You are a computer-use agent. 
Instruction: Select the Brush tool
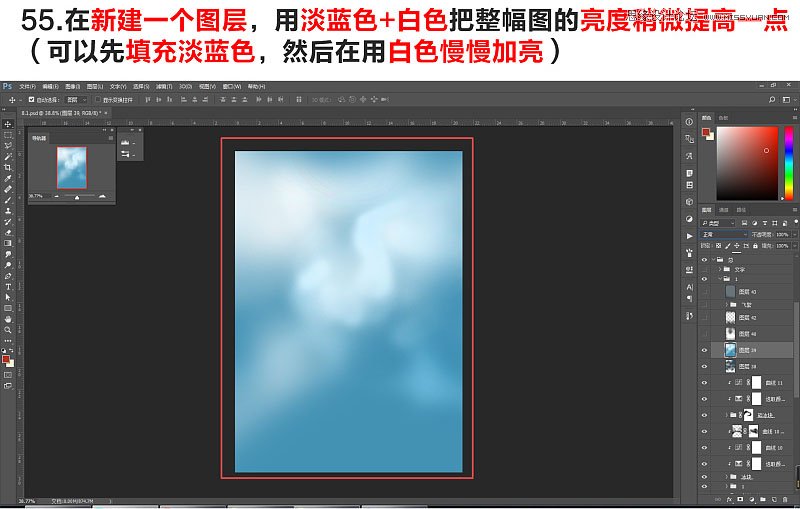(8, 200)
